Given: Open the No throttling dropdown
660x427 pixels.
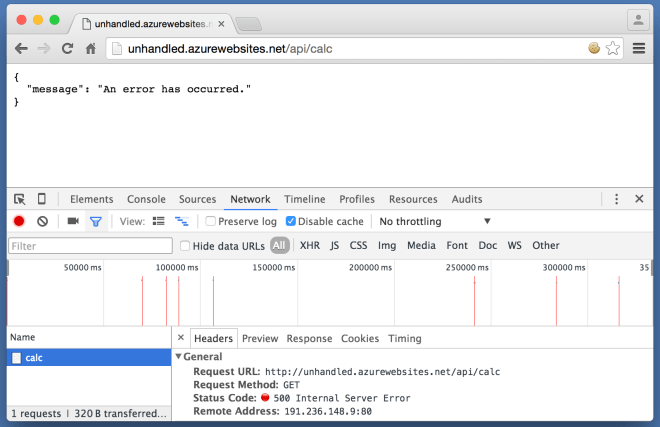Looking at the screenshot, I should tap(435, 221).
